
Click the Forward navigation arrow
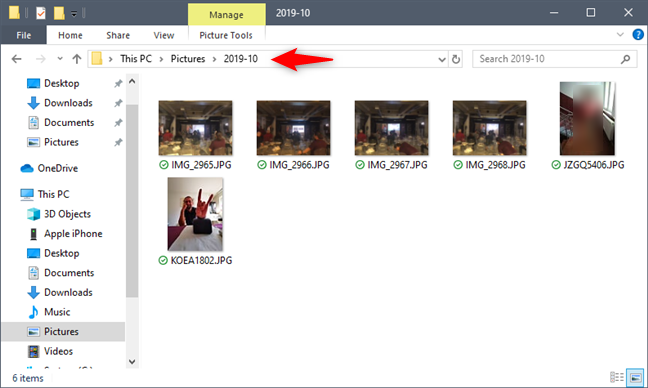coord(40,59)
